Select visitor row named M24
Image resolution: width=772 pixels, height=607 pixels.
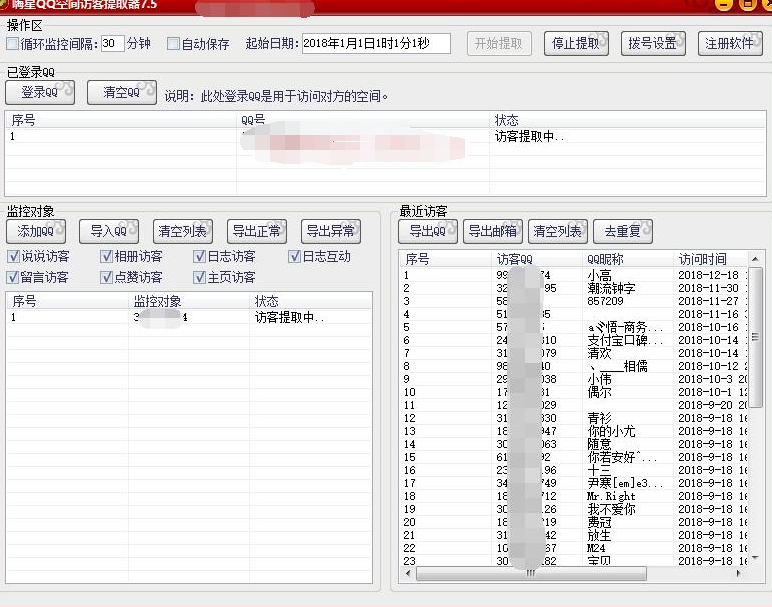(575, 548)
